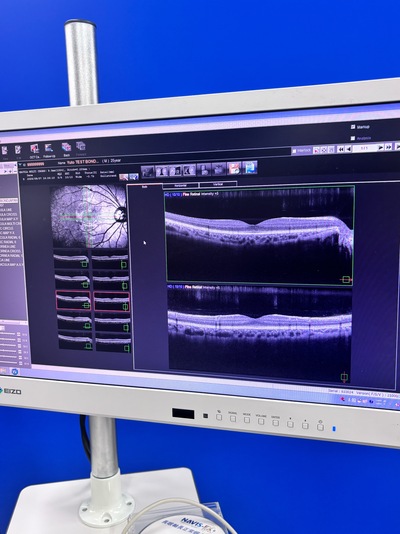Select the CORNEA LINE scan pattern

(9, 246)
